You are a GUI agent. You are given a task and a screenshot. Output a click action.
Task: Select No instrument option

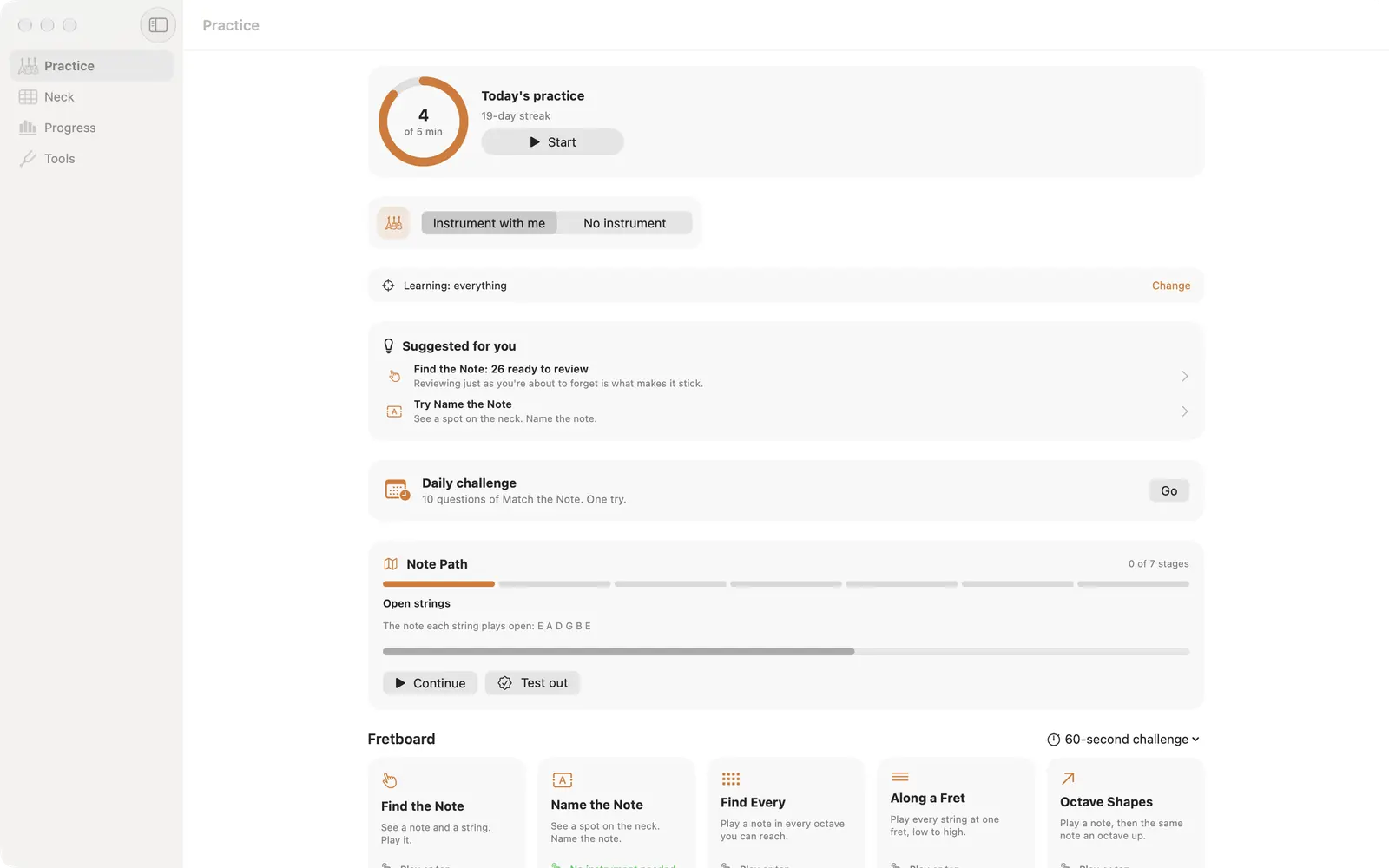pos(624,223)
